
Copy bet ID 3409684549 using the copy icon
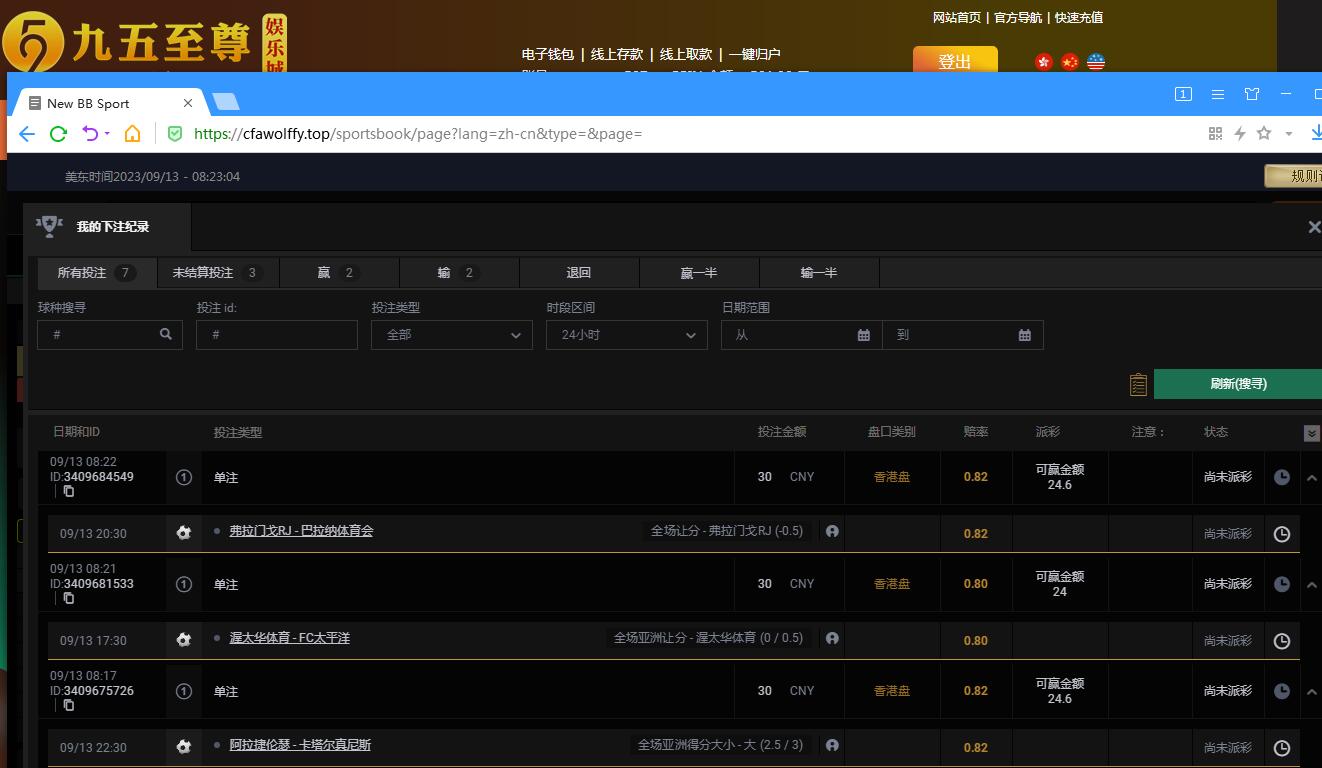point(68,491)
